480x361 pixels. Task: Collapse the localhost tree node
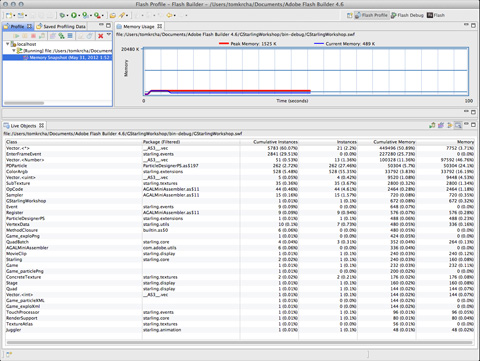click(x=8, y=44)
